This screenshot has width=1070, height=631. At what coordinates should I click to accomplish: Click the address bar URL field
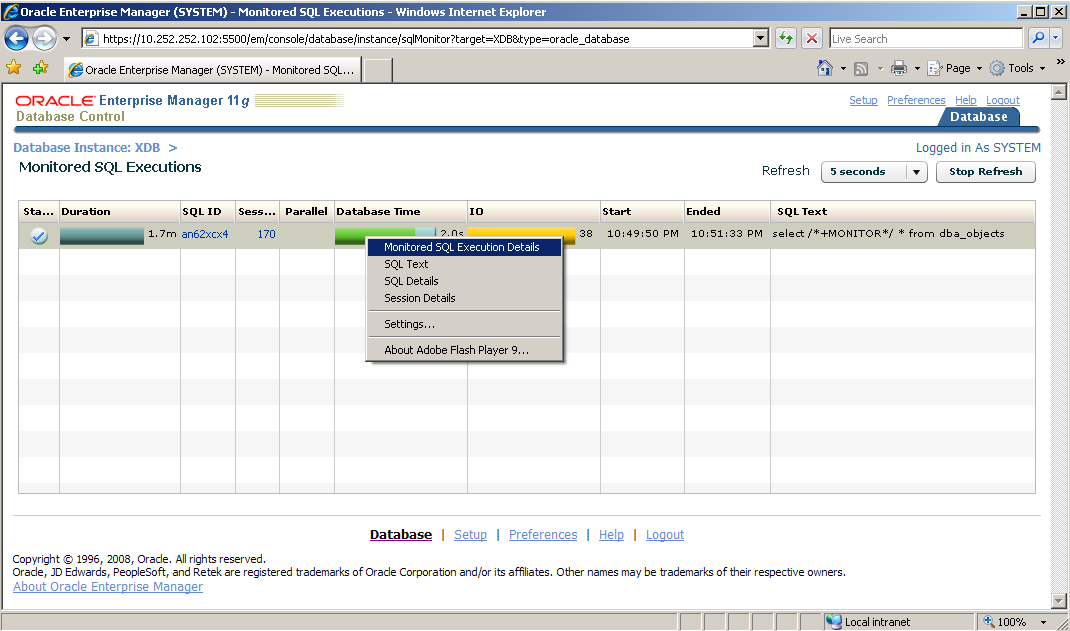click(419, 39)
